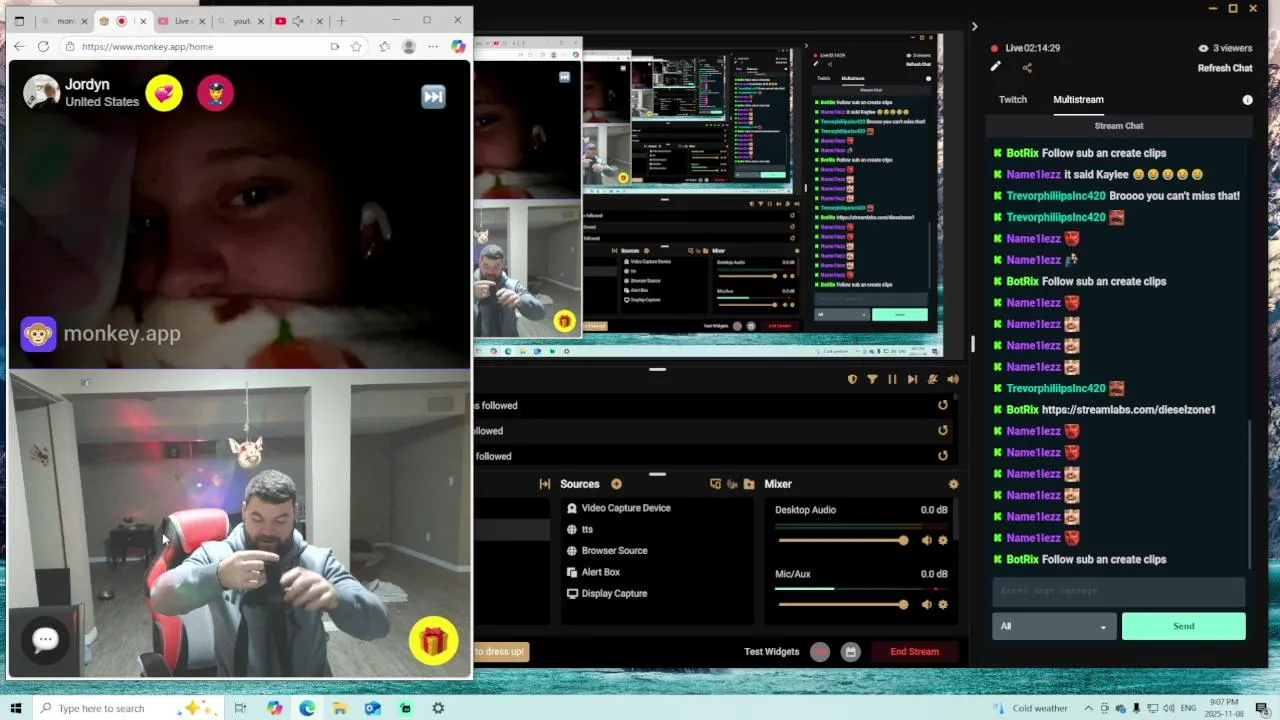1280x720 pixels.
Task: Pause the recent events queue
Action: pos(892,379)
